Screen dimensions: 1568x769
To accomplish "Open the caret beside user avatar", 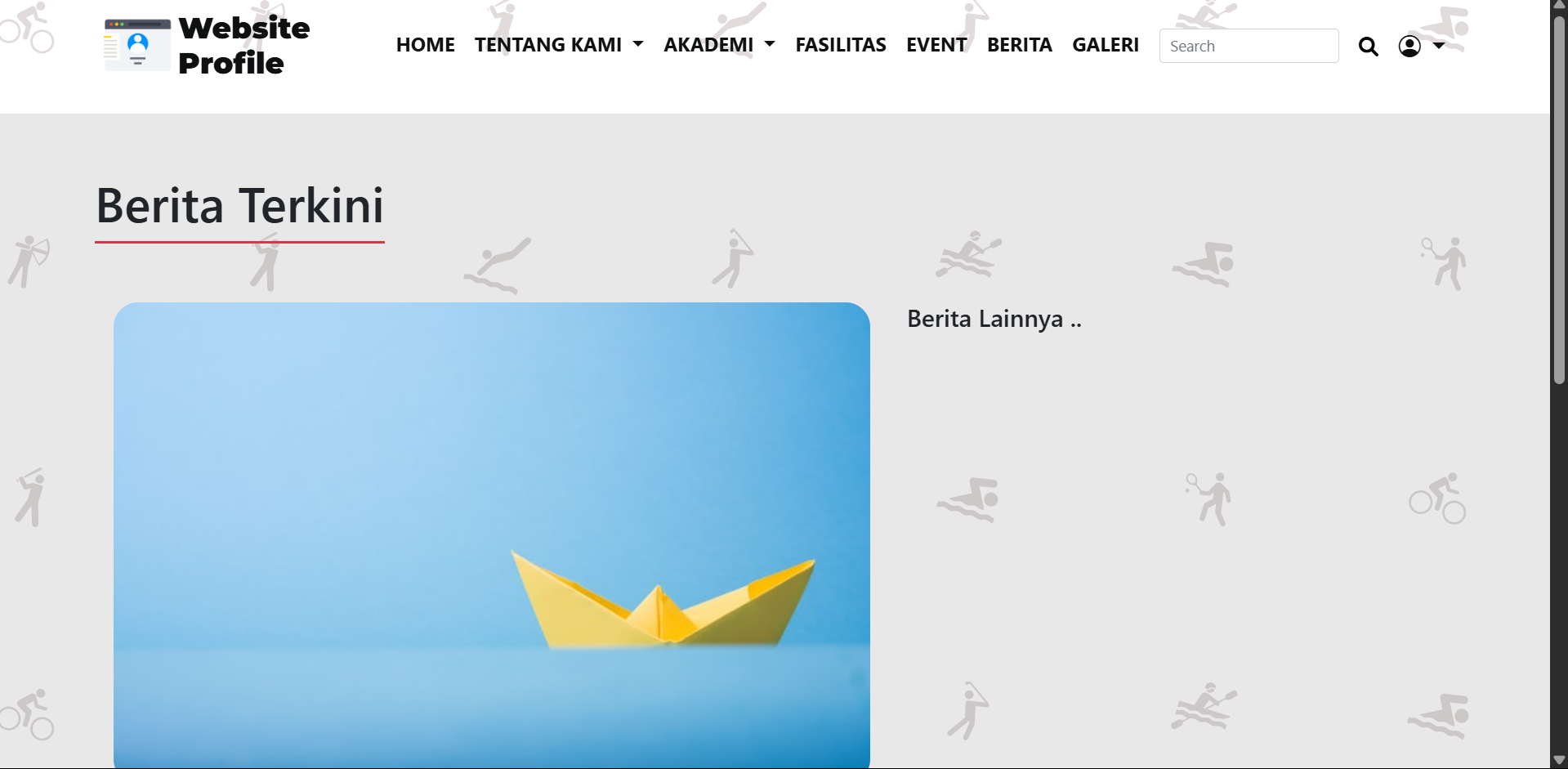I will point(1439,46).
